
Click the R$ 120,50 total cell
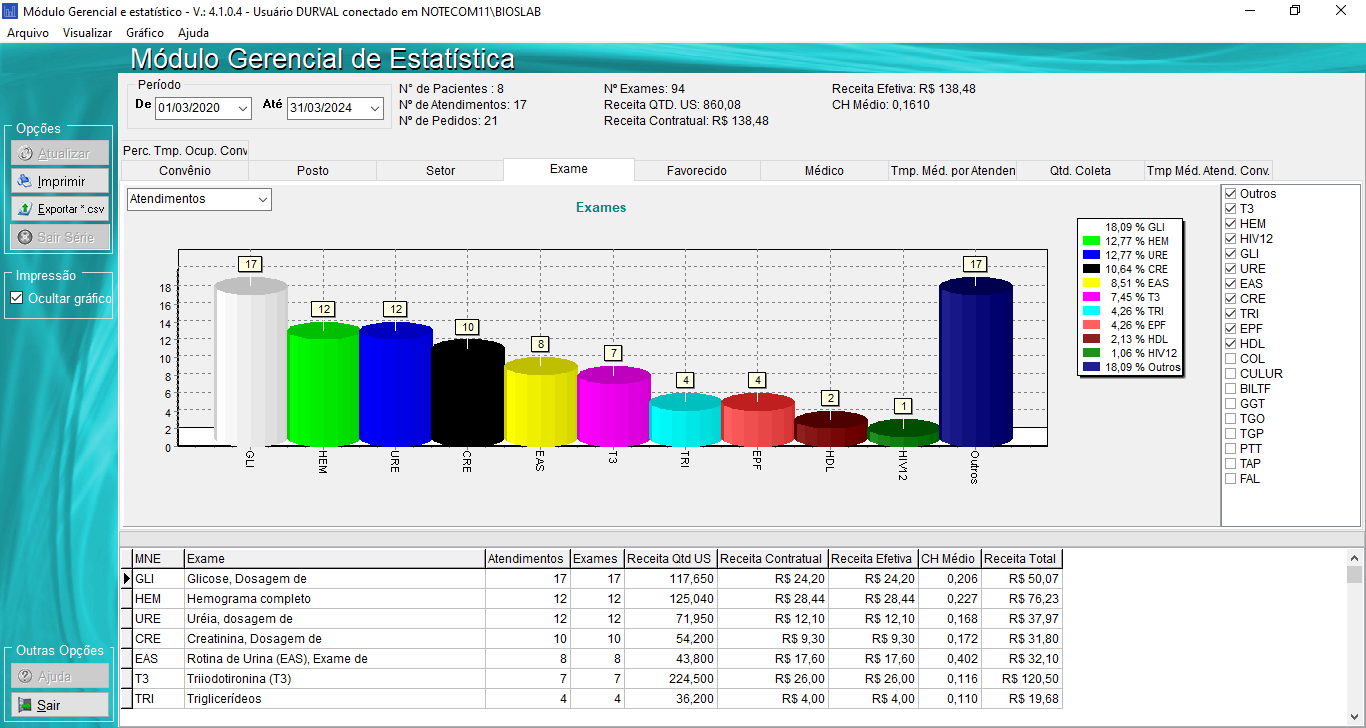click(1021, 679)
